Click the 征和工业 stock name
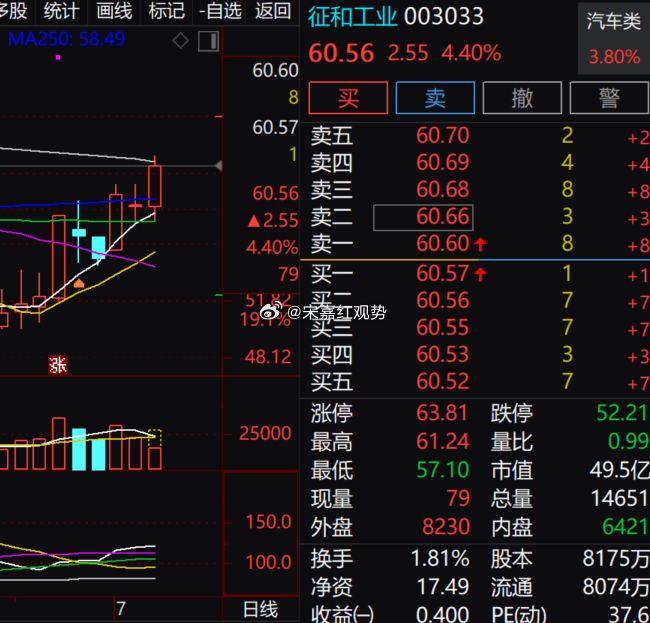This screenshot has height=623, width=650. [352, 17]
